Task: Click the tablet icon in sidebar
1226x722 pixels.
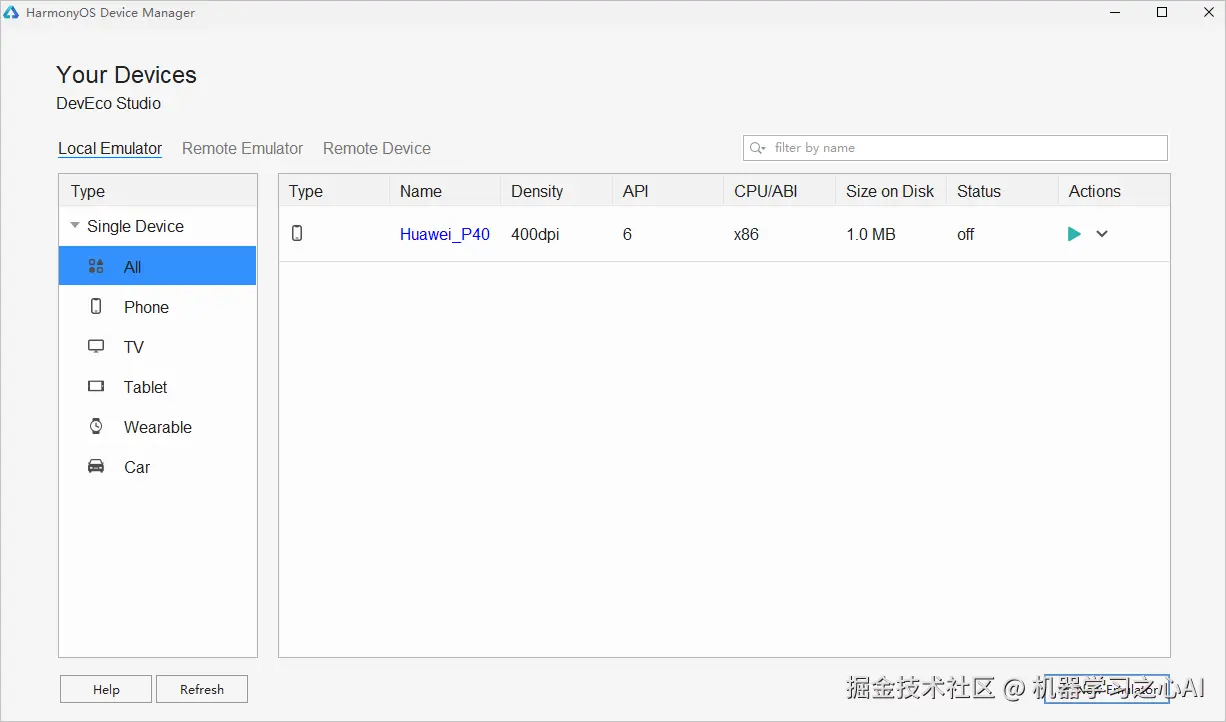Action: [x=96, y=386]
